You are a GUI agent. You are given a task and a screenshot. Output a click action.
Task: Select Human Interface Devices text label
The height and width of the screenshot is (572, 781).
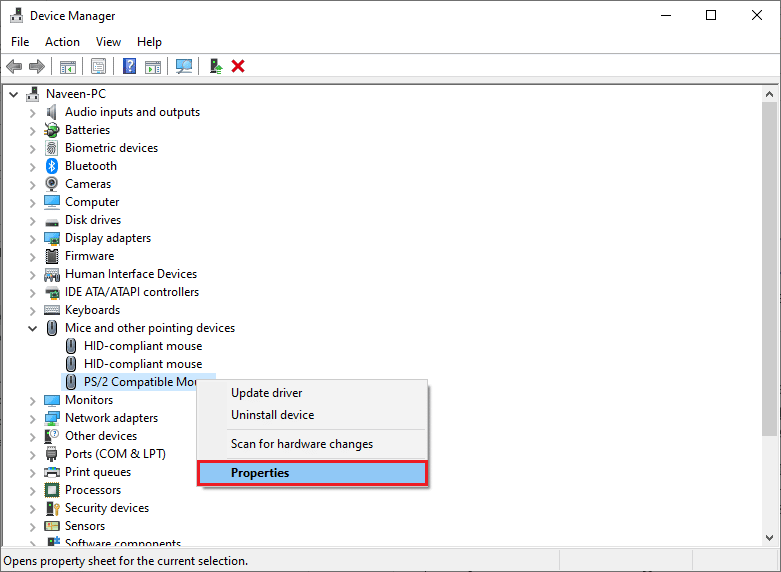pyautogui.click(x=131, y=274)
